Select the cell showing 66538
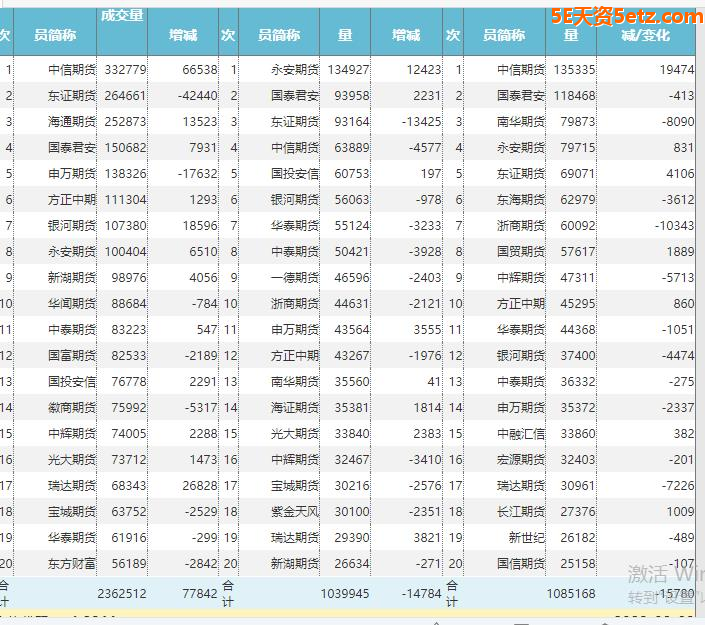Viewport: 705px width, 625px height. tap(200, 70)
